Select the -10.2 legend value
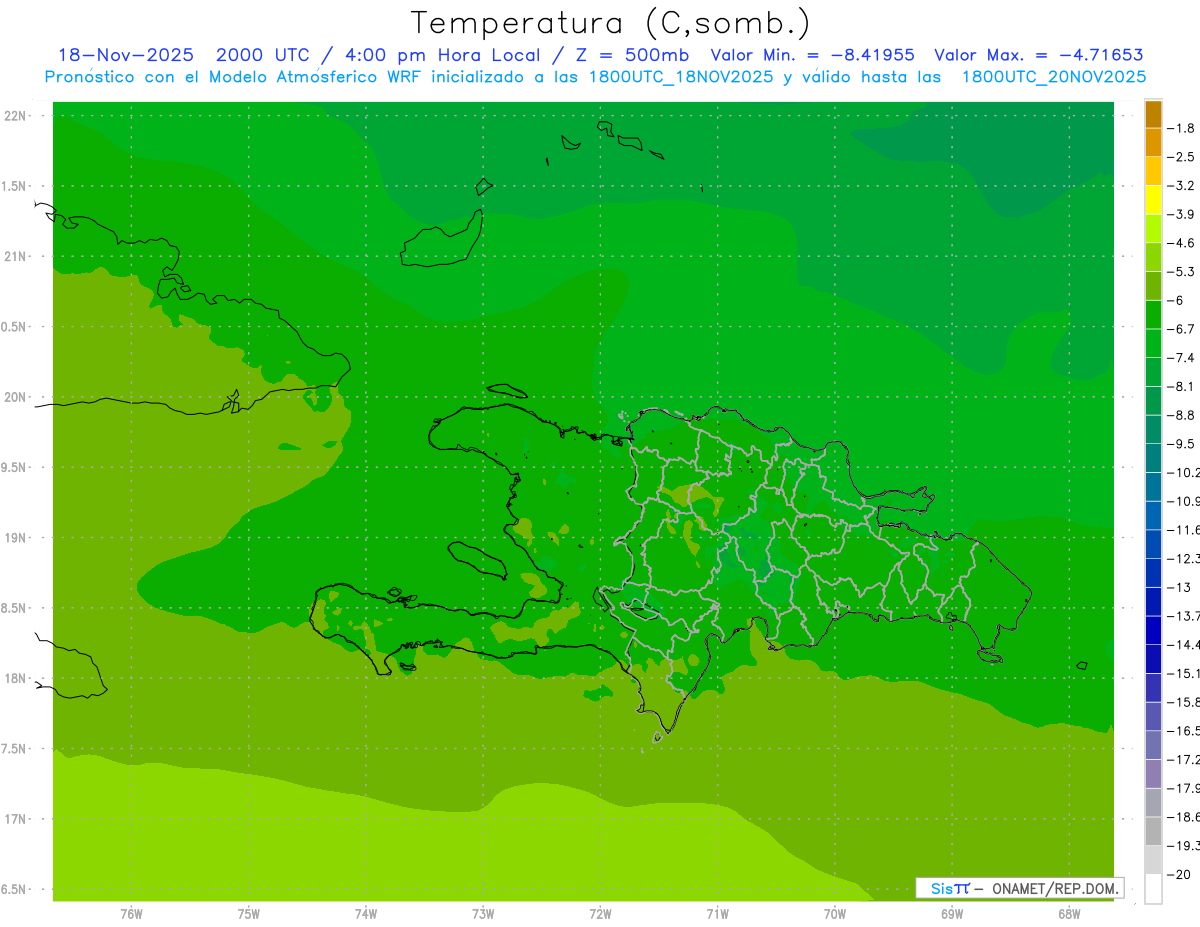The image size is (1200, 927). (x=1185, y=472)
